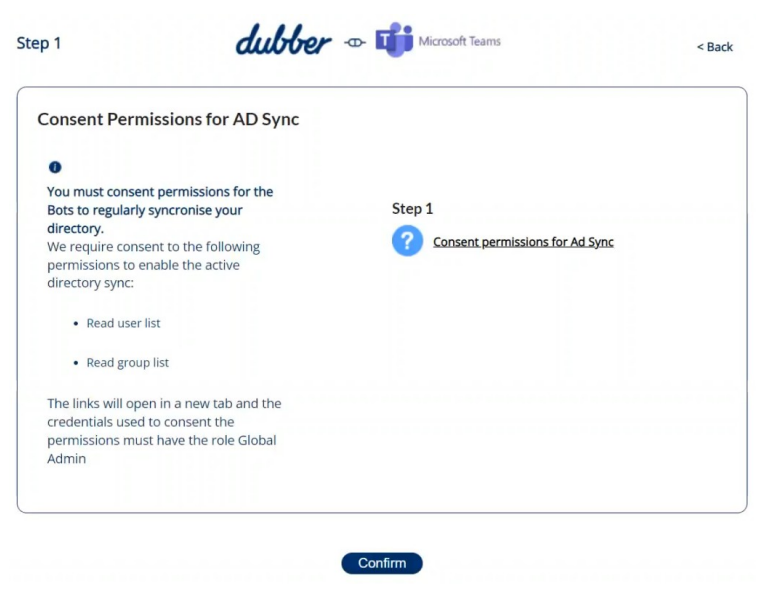Click the Read group list bullet item
This screenshot has width=771, height=589.
[127, 362]
